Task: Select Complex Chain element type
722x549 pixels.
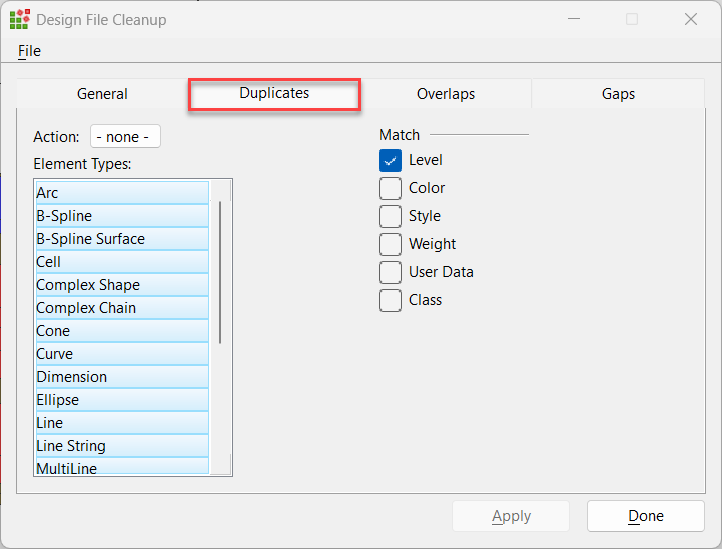Action: coord(120,308)
